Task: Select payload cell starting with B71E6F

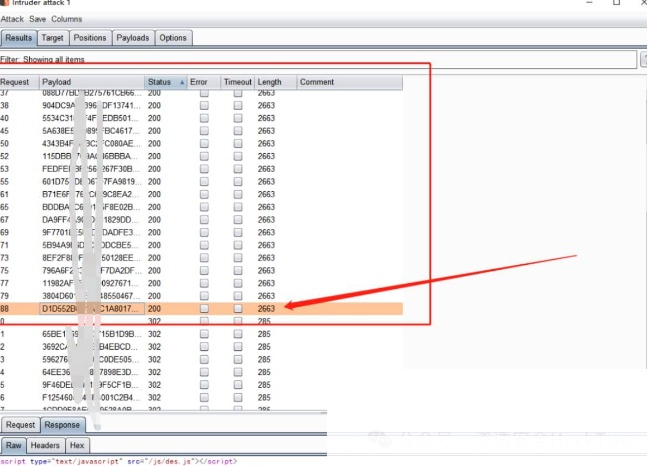Action: coord(92,195)
